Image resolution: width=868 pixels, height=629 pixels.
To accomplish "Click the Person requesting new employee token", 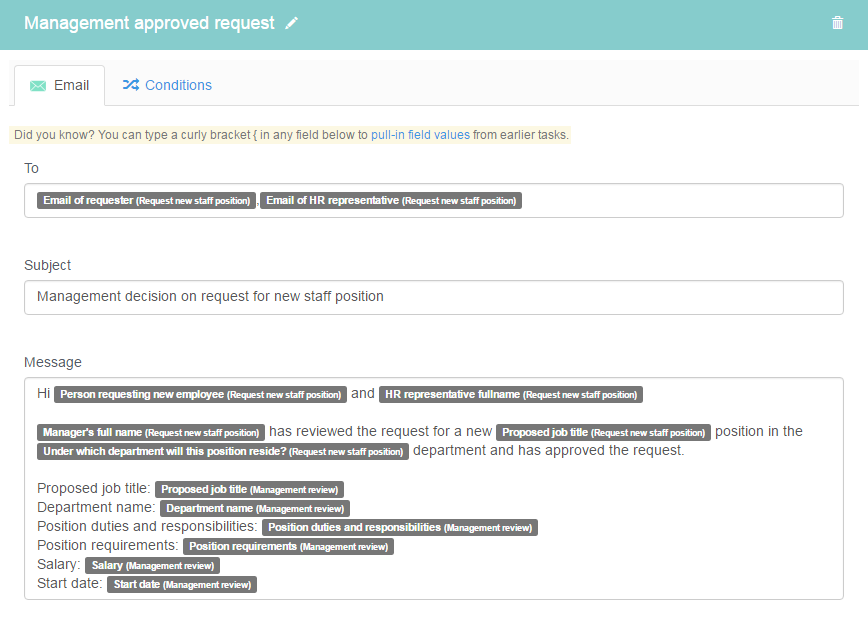I will [x=200, y=394].
